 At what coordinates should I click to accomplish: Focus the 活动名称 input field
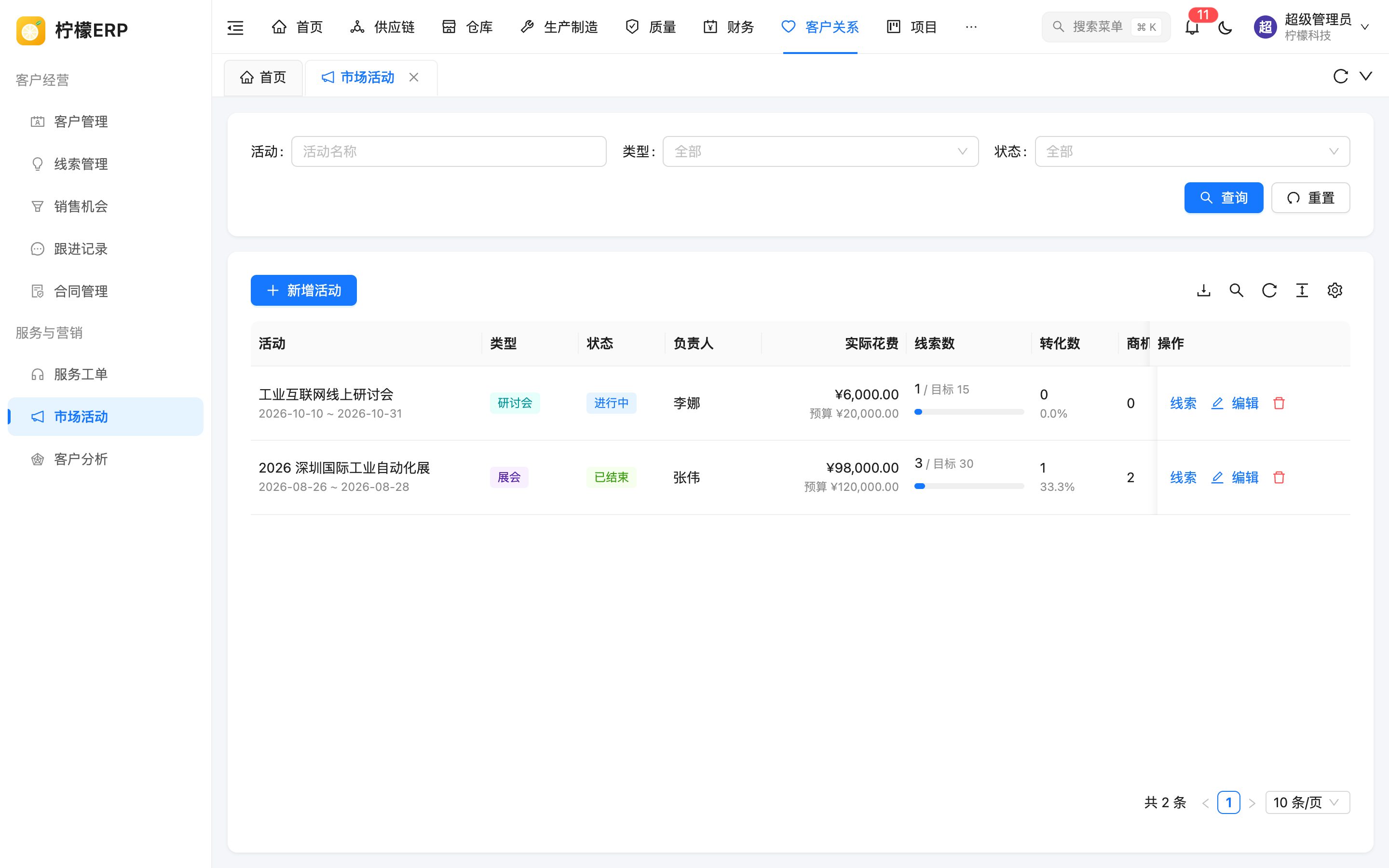449,151
